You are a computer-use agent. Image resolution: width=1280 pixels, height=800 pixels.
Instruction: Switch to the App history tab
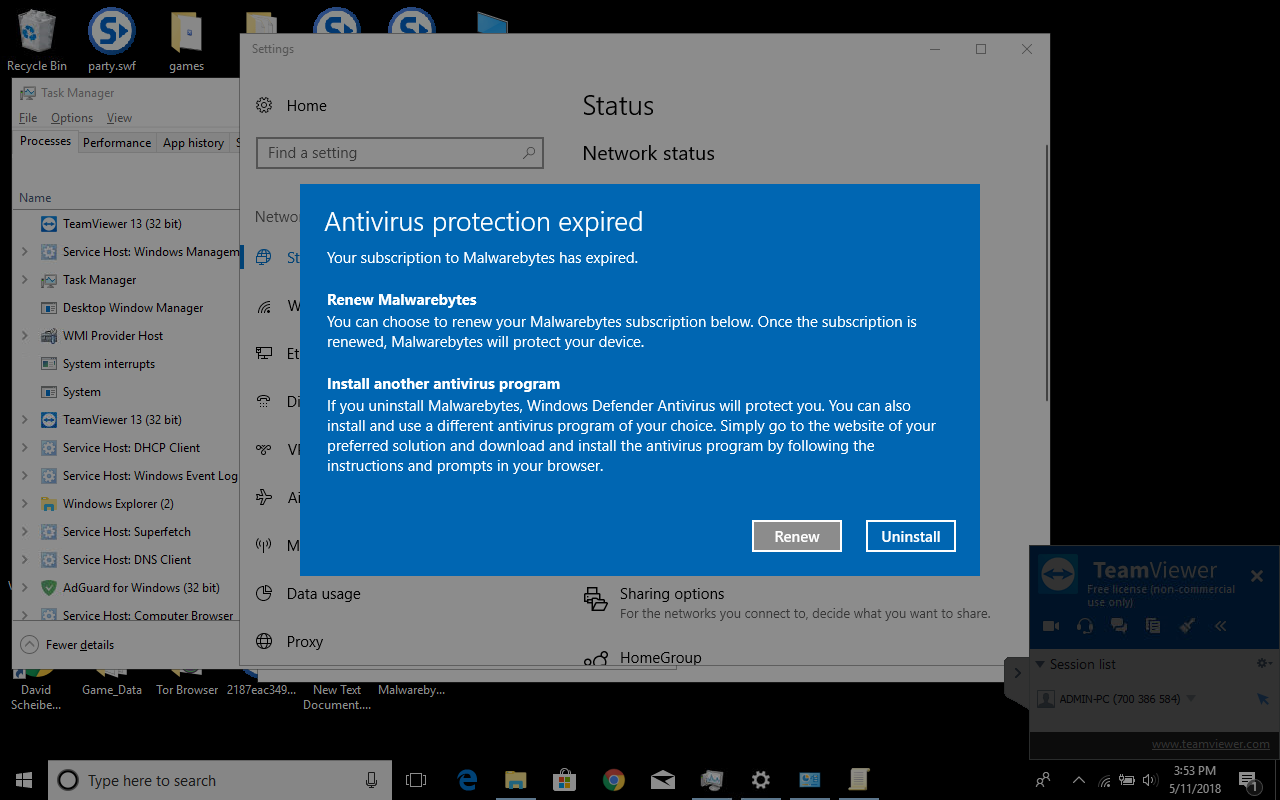(193, 143)
